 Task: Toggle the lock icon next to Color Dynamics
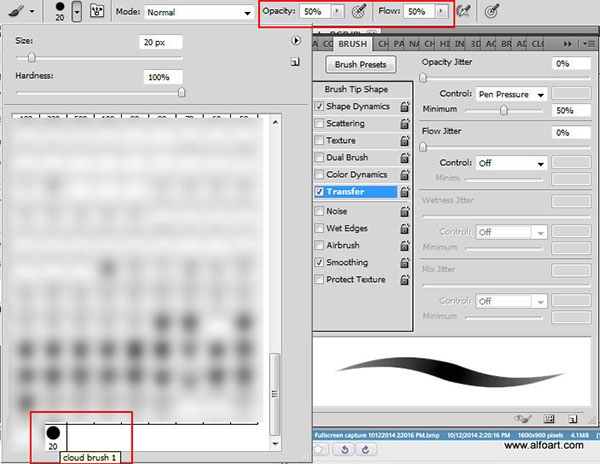pos(405,175)
